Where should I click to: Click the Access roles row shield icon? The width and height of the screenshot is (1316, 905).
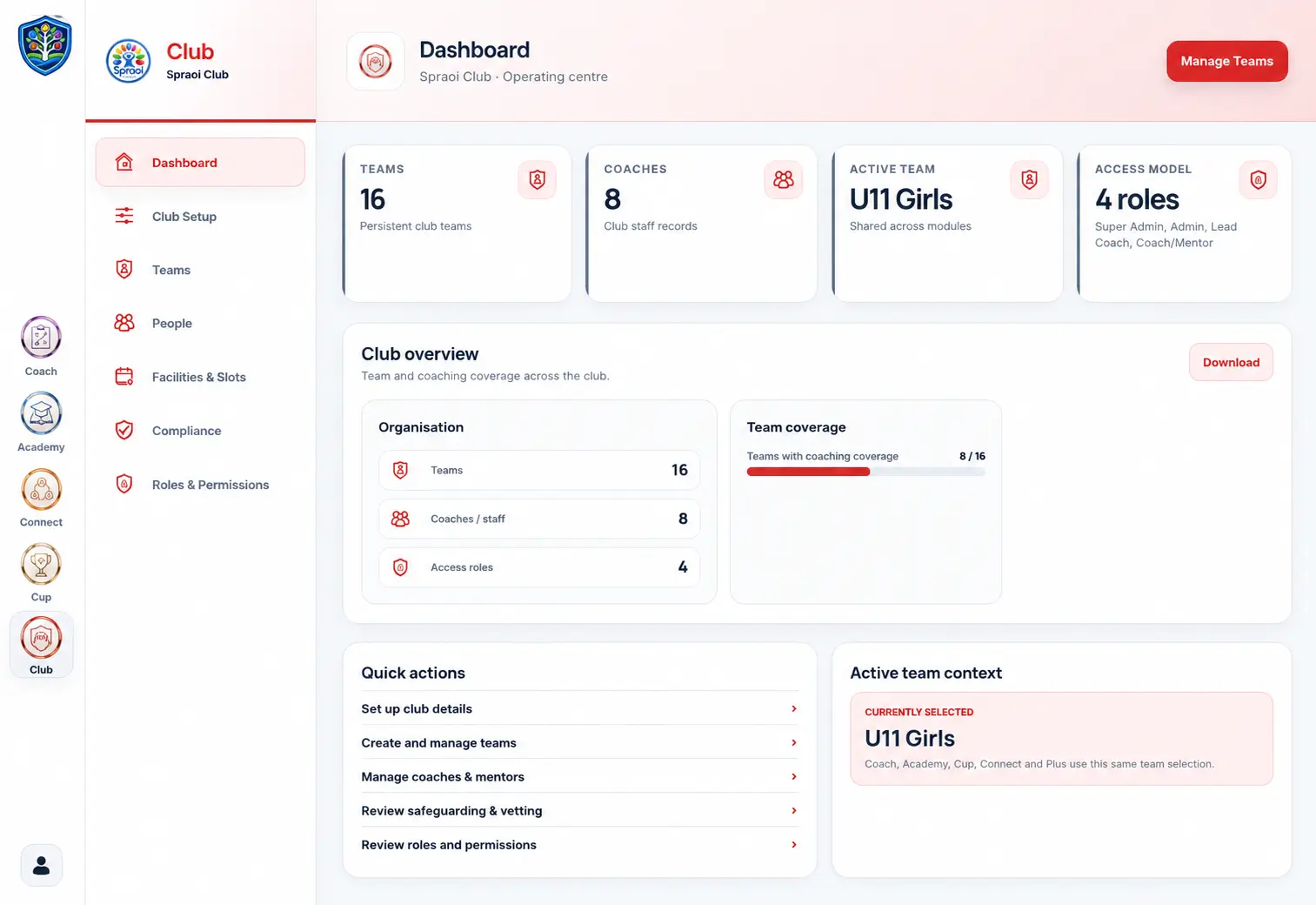[x=400, y=567]
